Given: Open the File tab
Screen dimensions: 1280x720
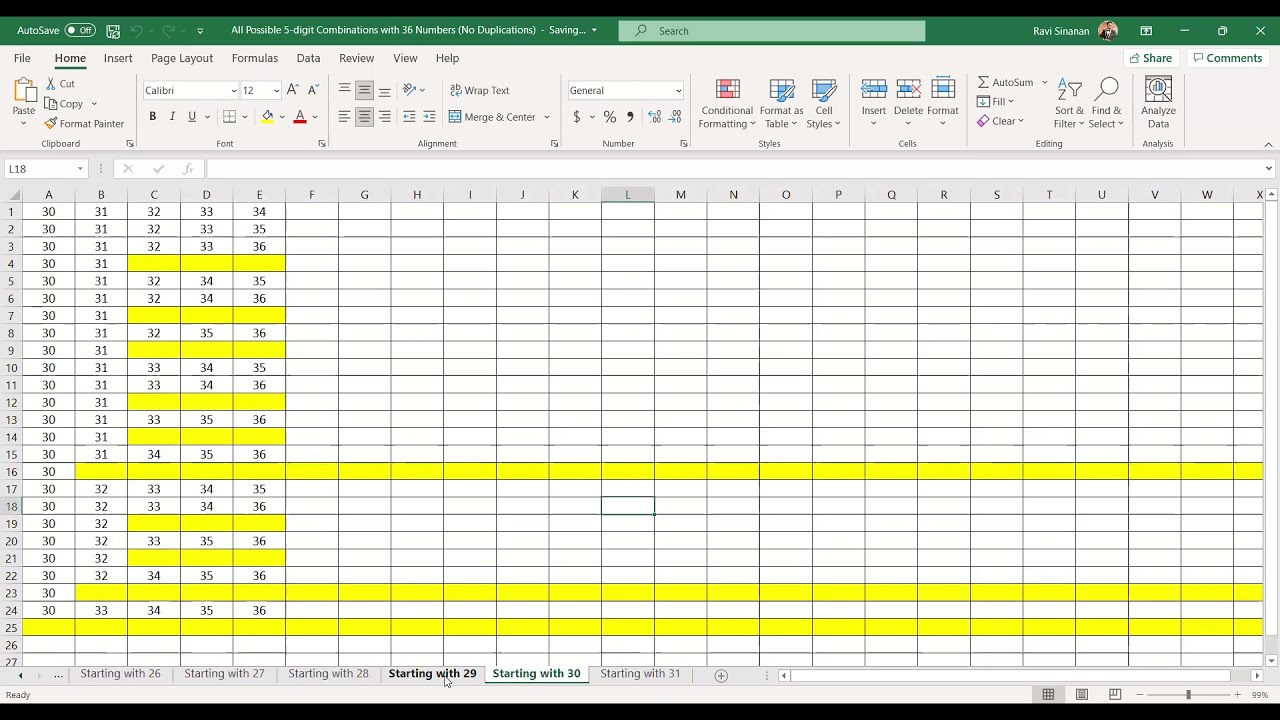Looking at the screenshot, I should click(22, 58).
